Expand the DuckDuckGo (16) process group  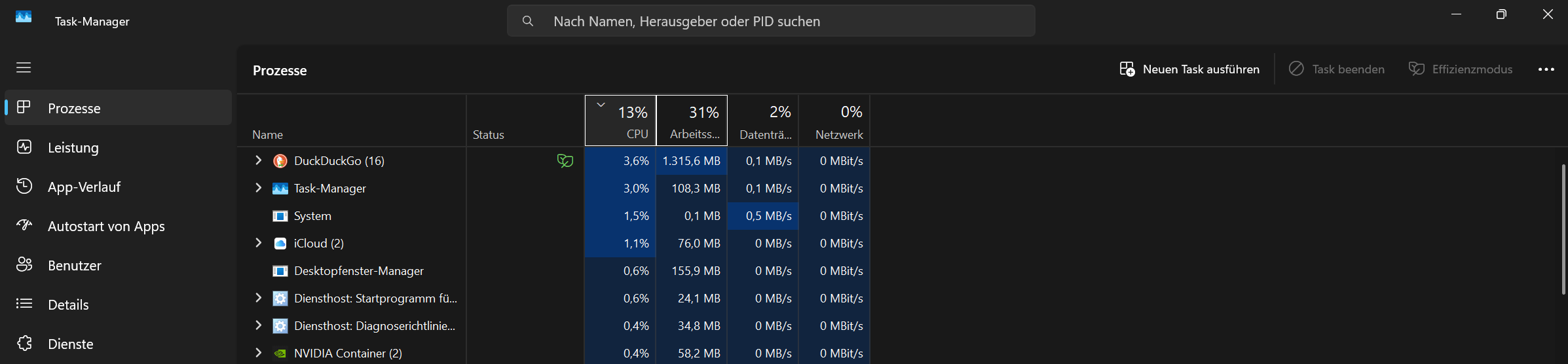258,160
